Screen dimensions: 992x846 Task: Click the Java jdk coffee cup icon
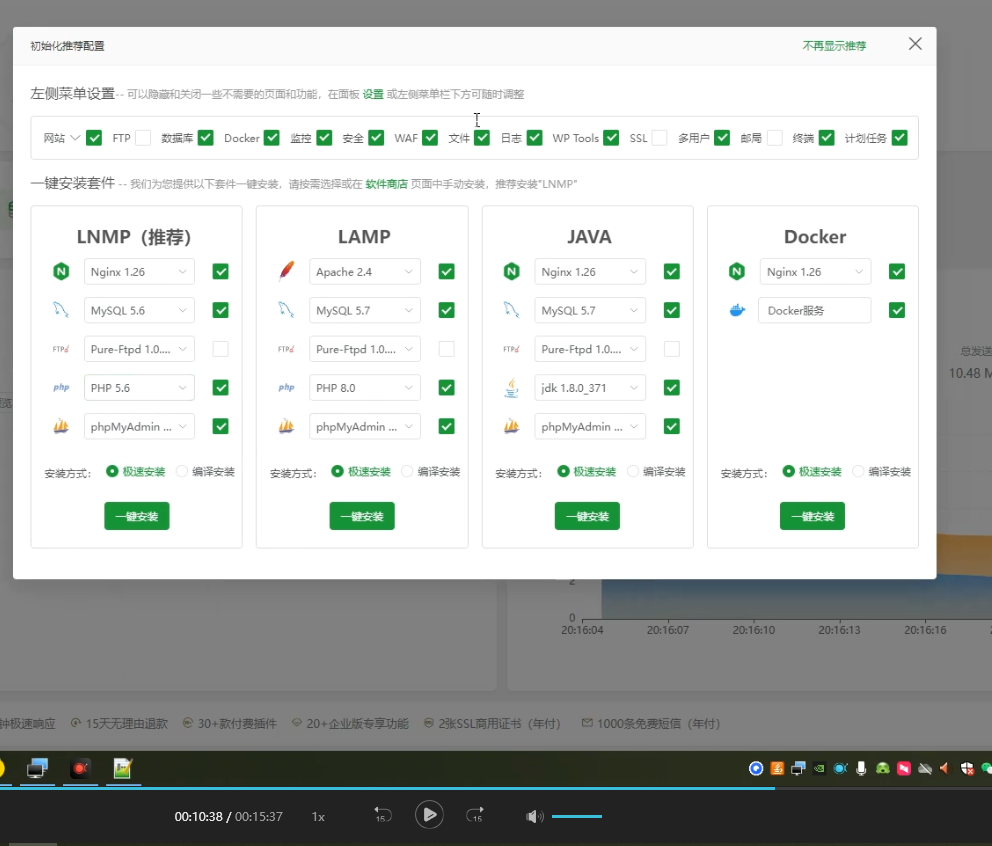(511, 387)
